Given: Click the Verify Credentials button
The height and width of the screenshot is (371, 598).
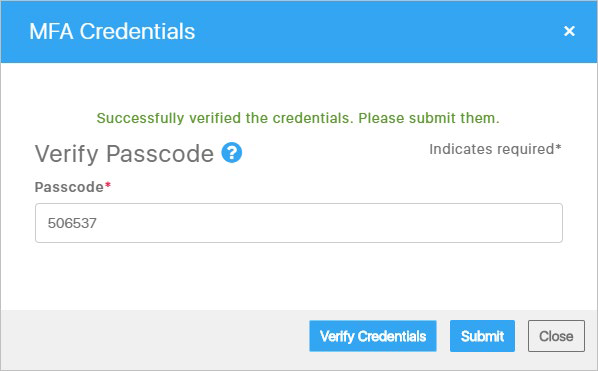Looking at the screenshot, I should pyautogui.click(x=373, y=336).
